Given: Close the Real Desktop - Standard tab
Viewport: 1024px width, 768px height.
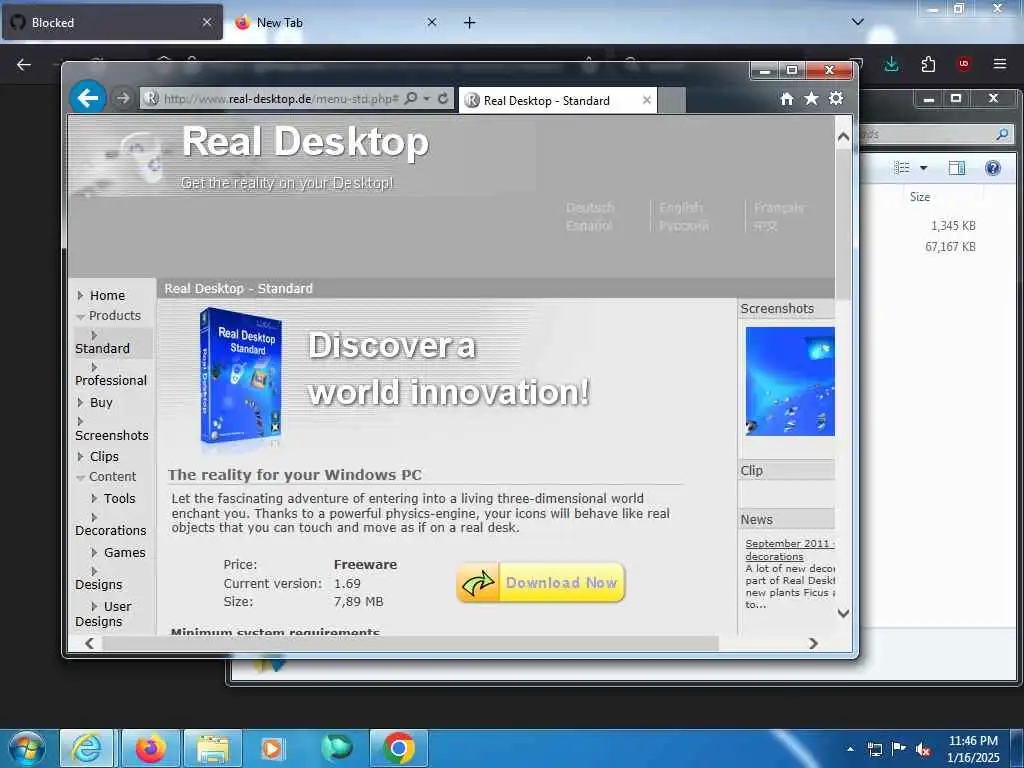Looking at the screenshot, I should [647, 101].
